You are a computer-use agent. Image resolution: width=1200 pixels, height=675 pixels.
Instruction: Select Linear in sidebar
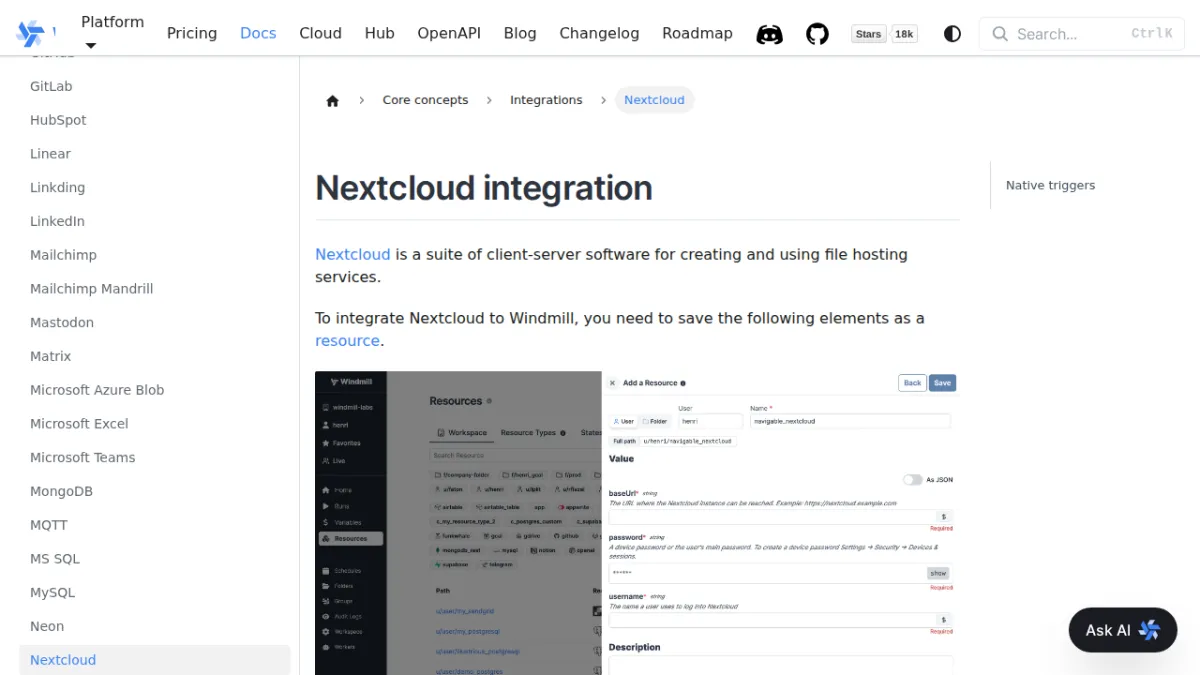50,154
